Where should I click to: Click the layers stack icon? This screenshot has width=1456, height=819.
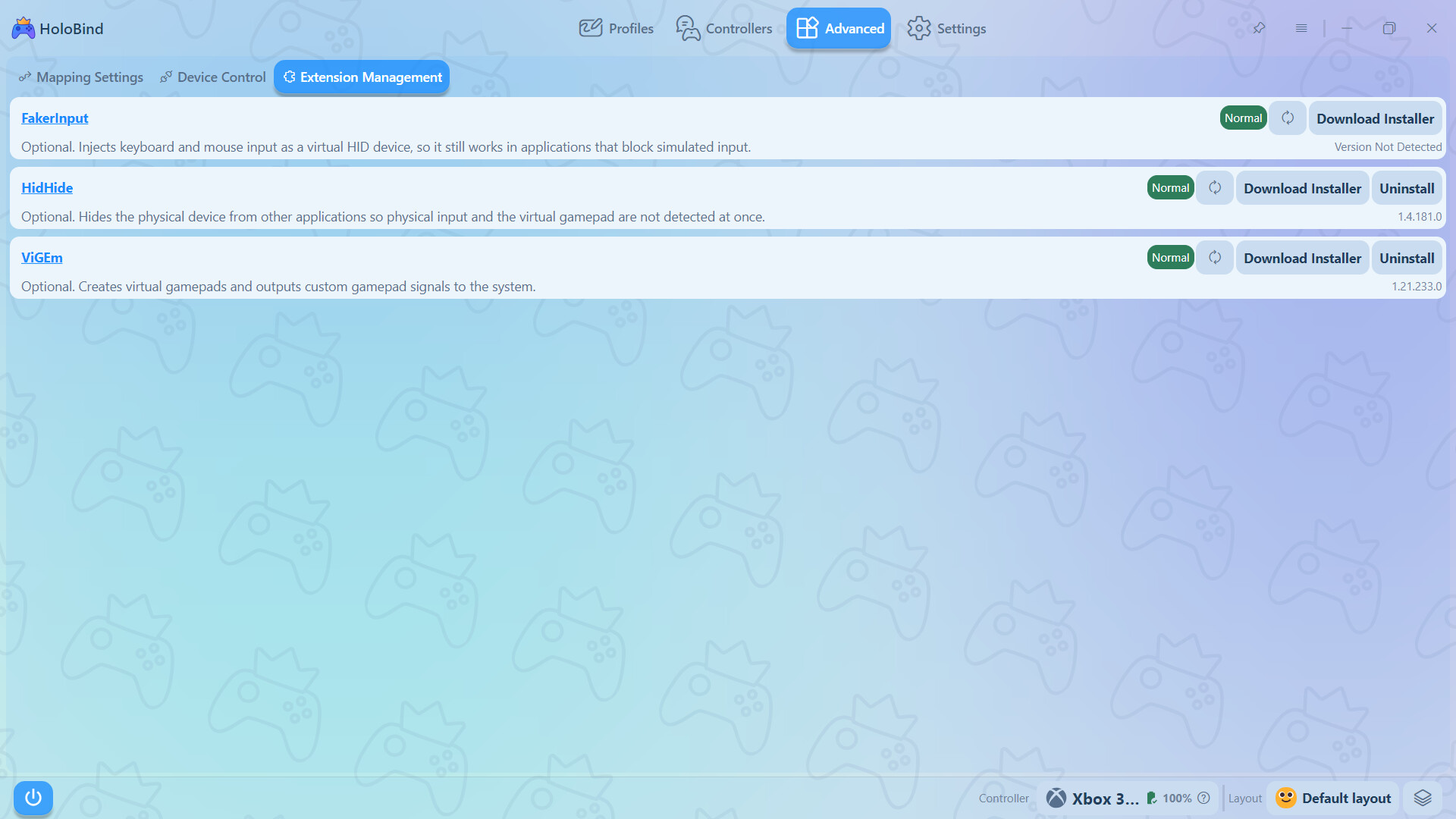pos(1423,799)
